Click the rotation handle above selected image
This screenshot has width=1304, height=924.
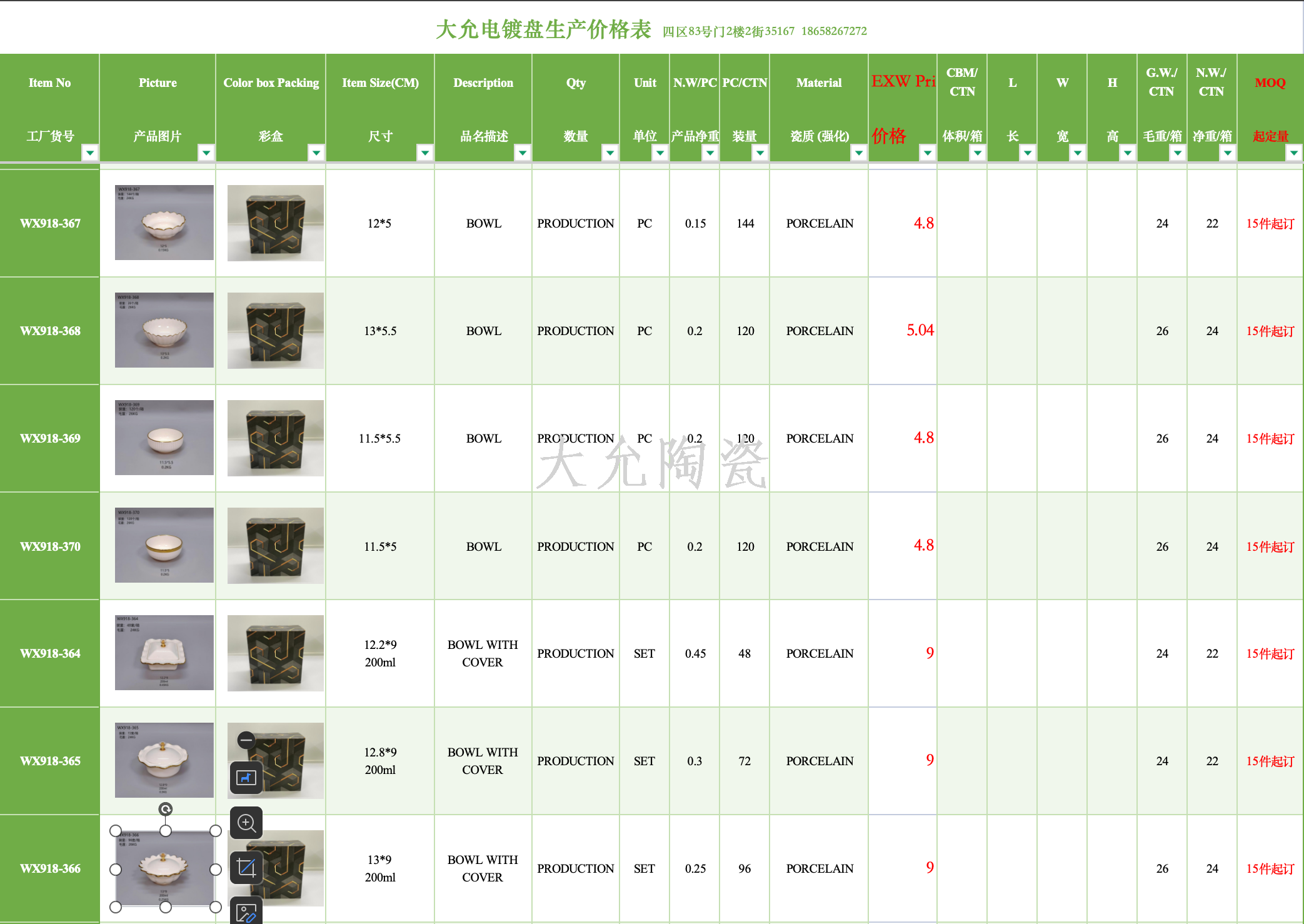tap(165, 810)
